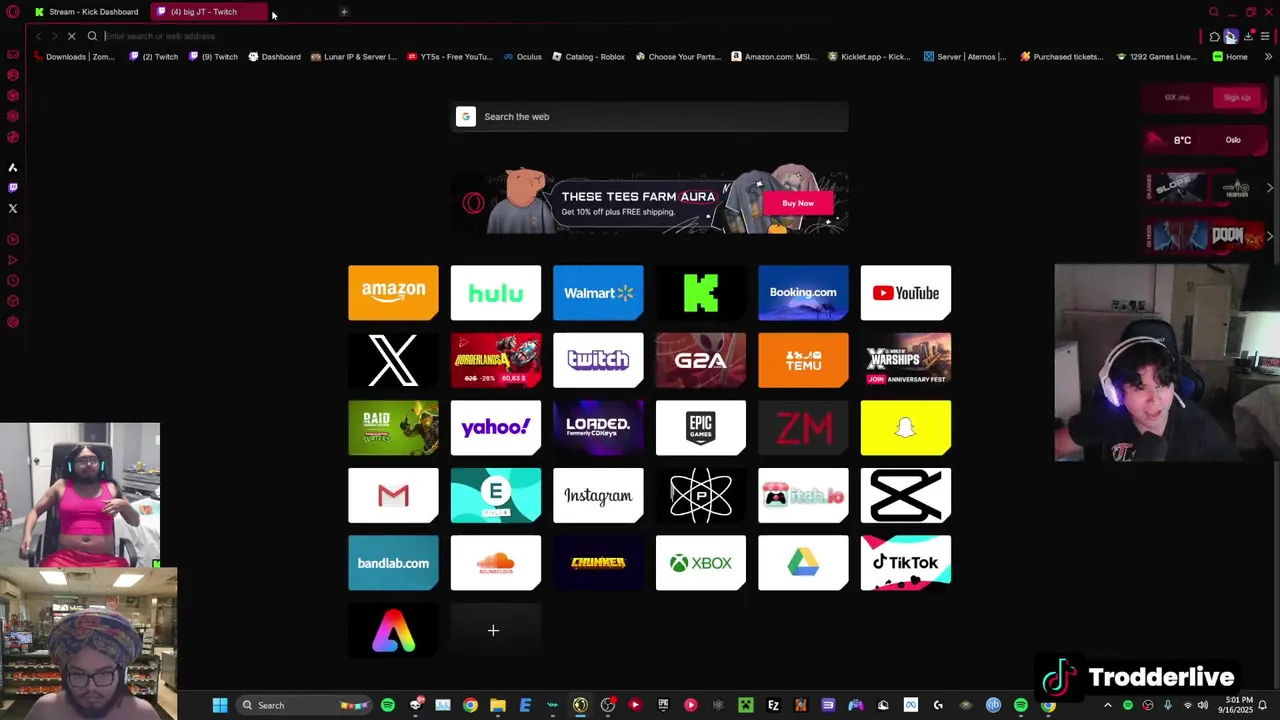Show hidden system tray icons chevron
Image resolution: width=1280 pixels, height=720 pixels.
pos(1107,705)
